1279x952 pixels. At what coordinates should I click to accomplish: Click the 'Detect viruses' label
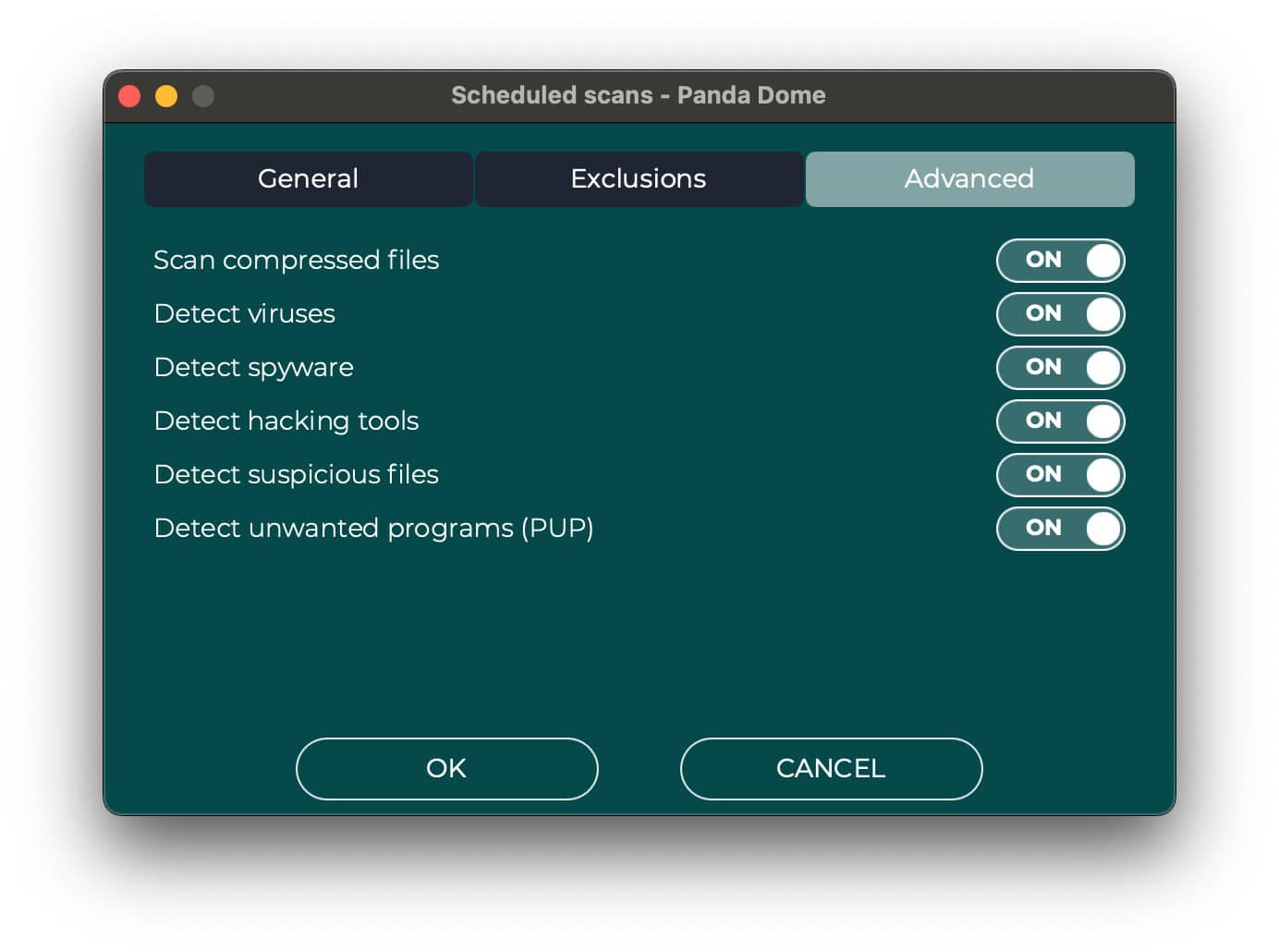pos(245,313)
